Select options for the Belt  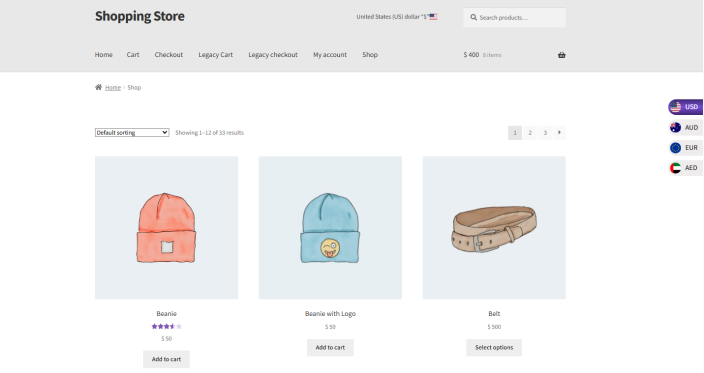coord(494,347)
